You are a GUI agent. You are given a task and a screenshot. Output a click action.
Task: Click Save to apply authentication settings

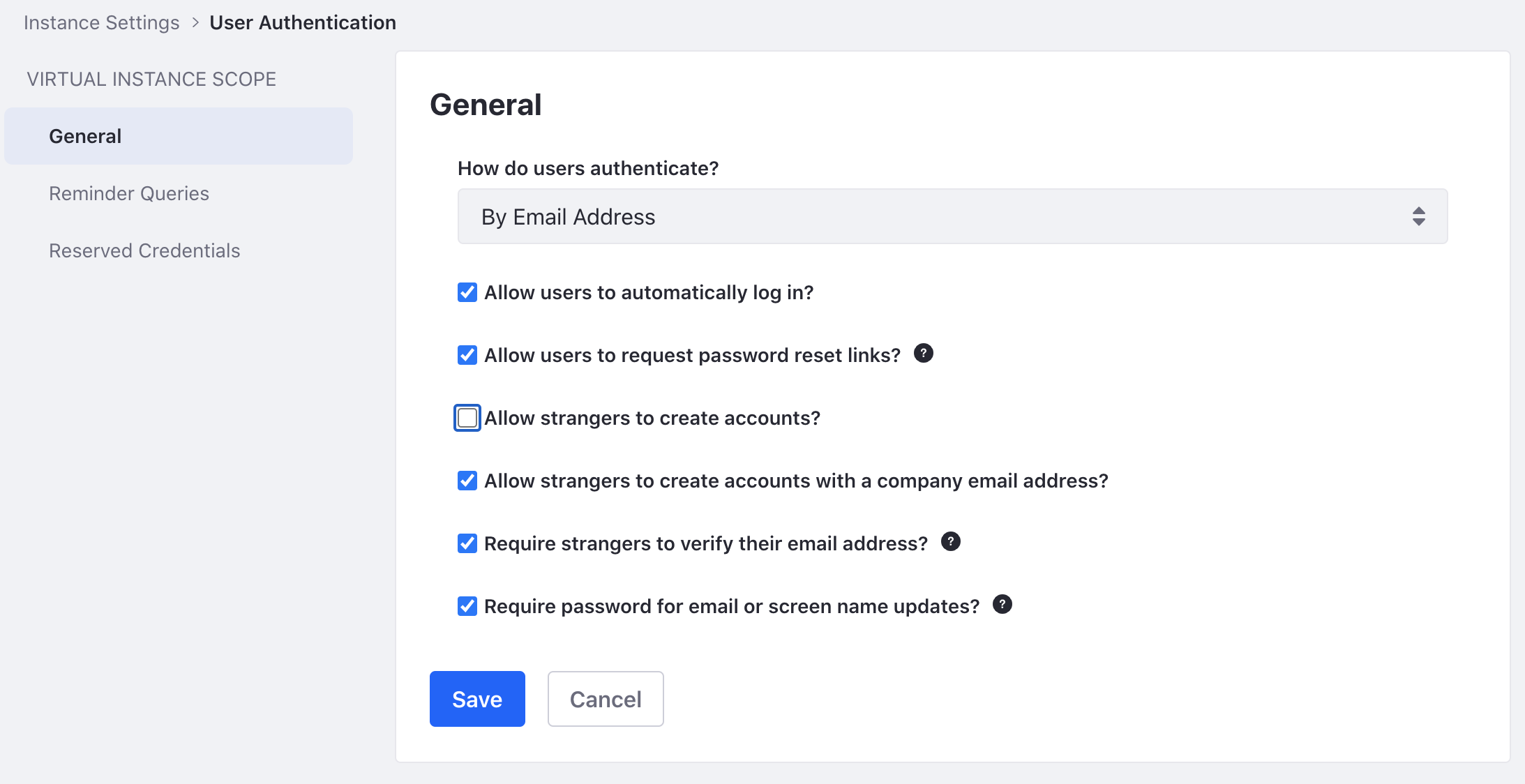click(x=477, y=699)
